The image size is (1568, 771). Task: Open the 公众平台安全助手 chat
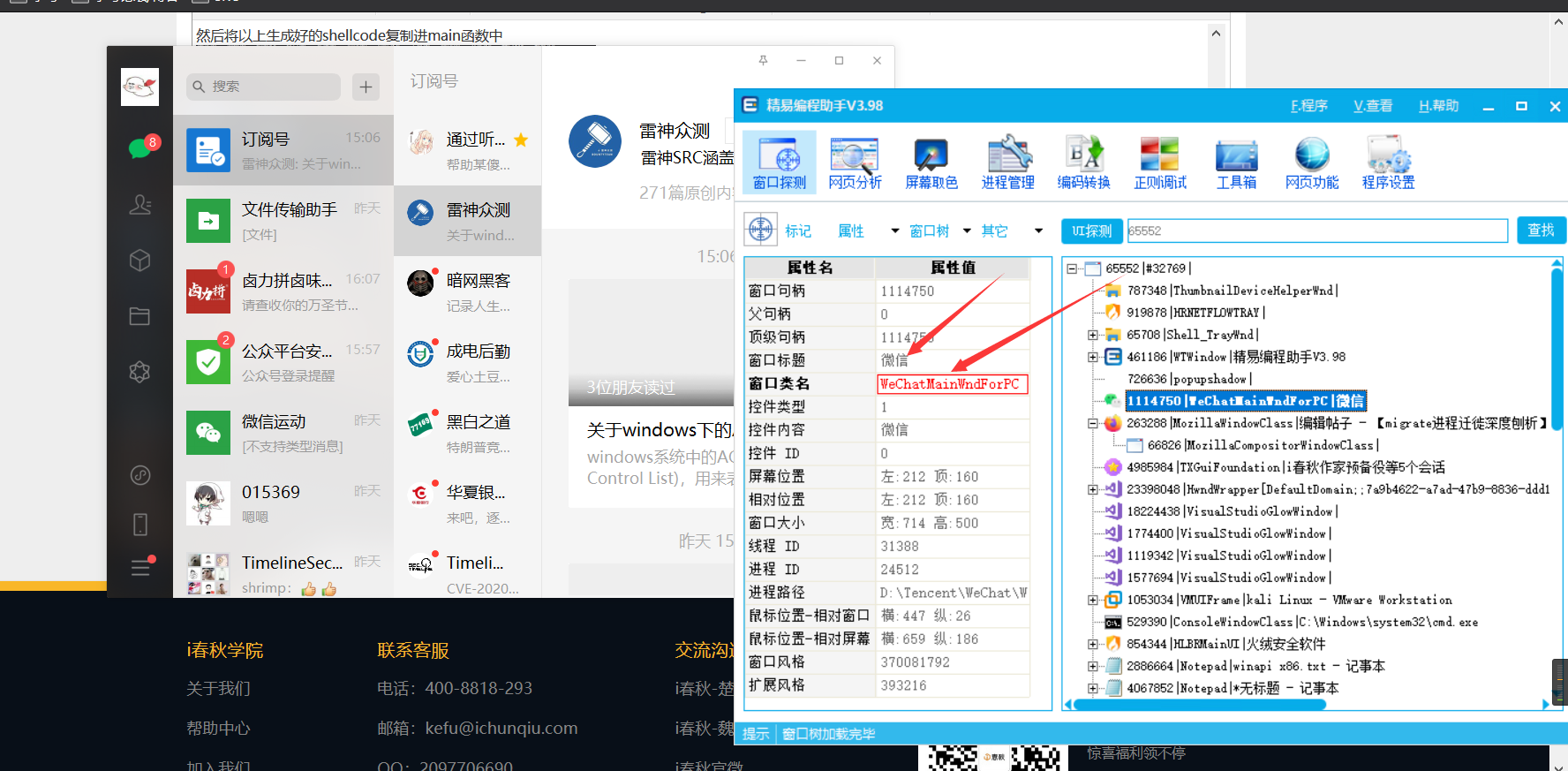pos(283,362)
